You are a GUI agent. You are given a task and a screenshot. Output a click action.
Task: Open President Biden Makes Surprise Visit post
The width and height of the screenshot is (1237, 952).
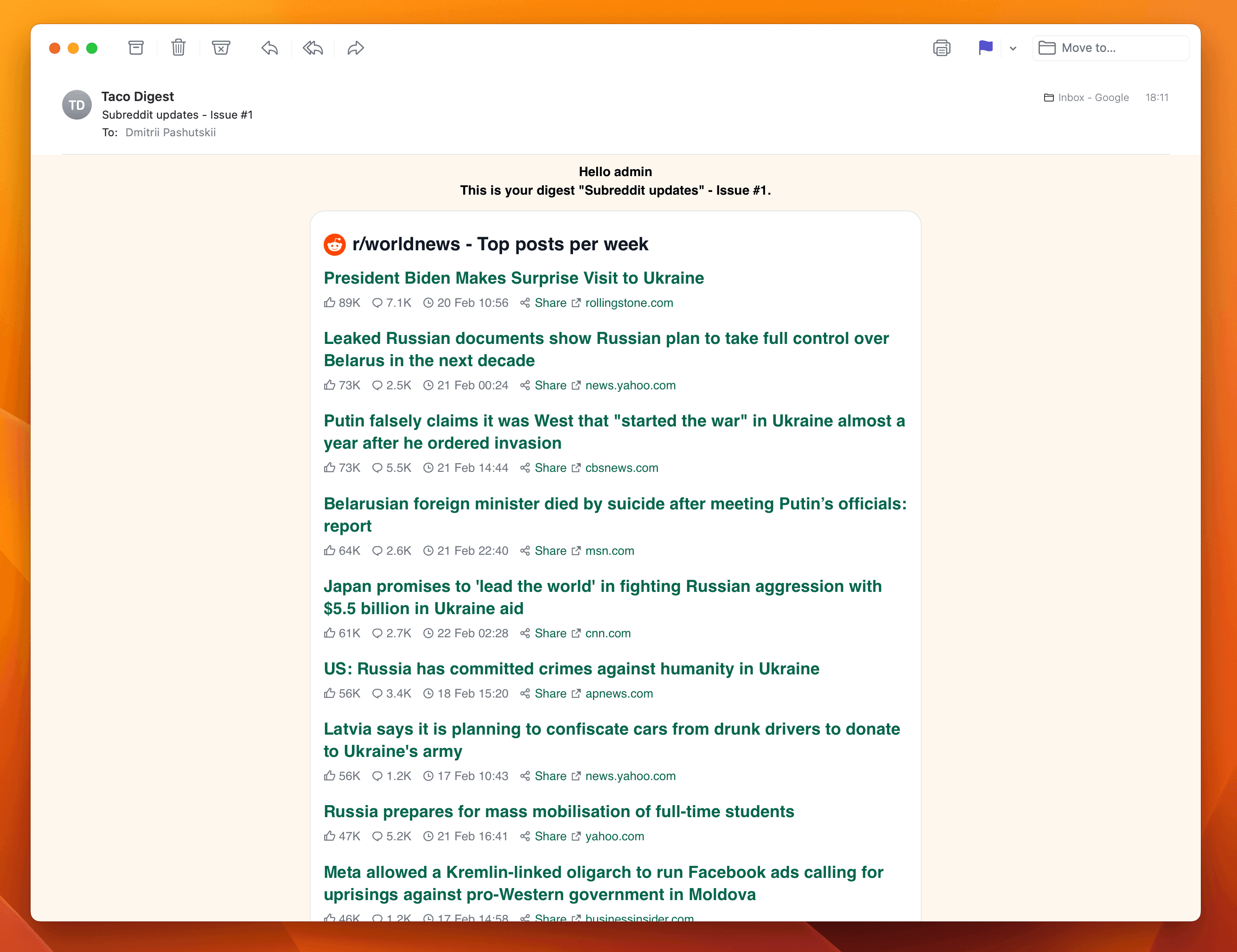click(514, 278)
